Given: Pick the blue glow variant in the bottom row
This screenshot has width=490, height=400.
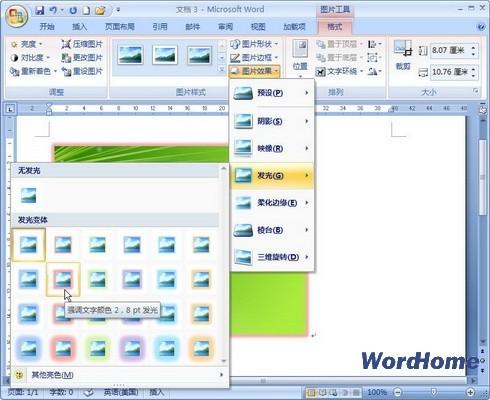Looking at the screenshot, I should [29, 348].
